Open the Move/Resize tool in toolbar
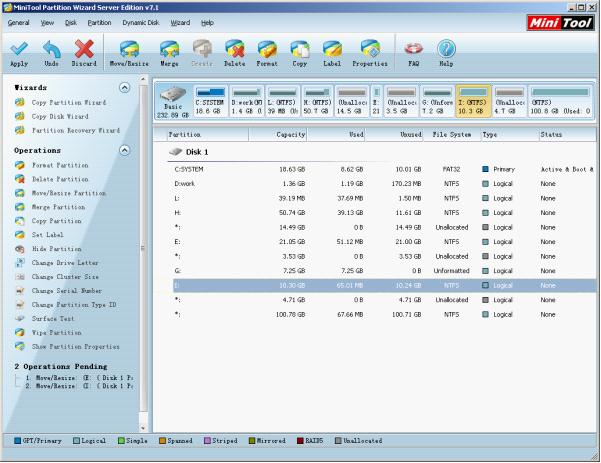This screenshot has height=463, width=601. coord(129,54)
